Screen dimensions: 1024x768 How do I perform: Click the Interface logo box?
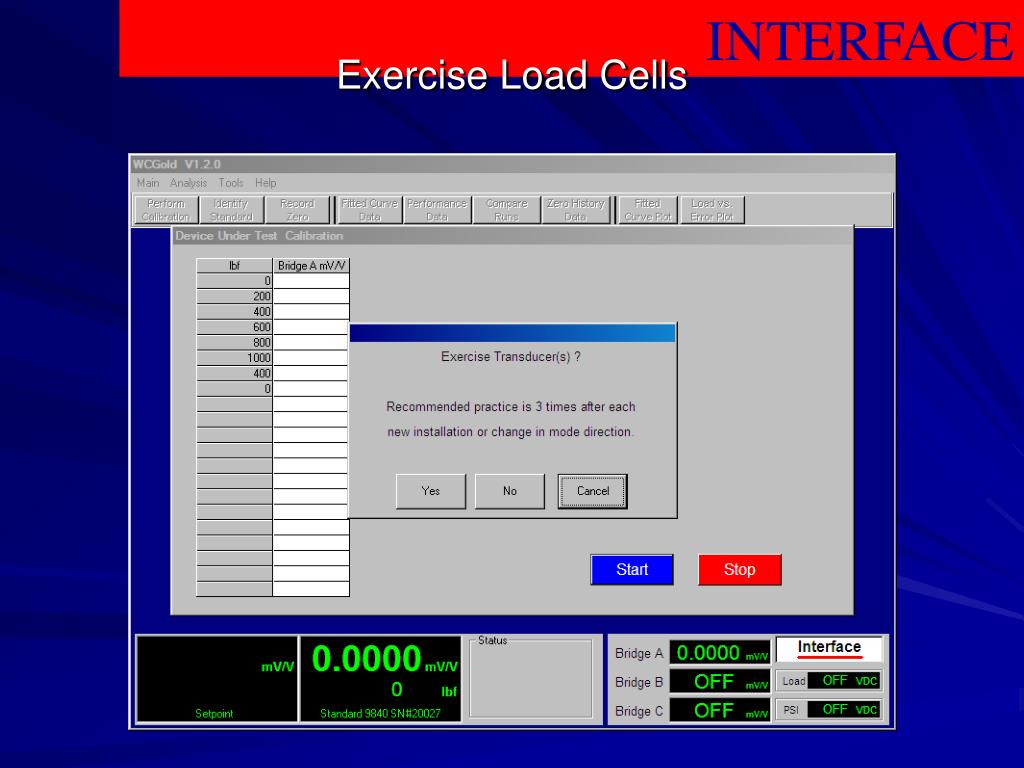click(x=829, y=649)
